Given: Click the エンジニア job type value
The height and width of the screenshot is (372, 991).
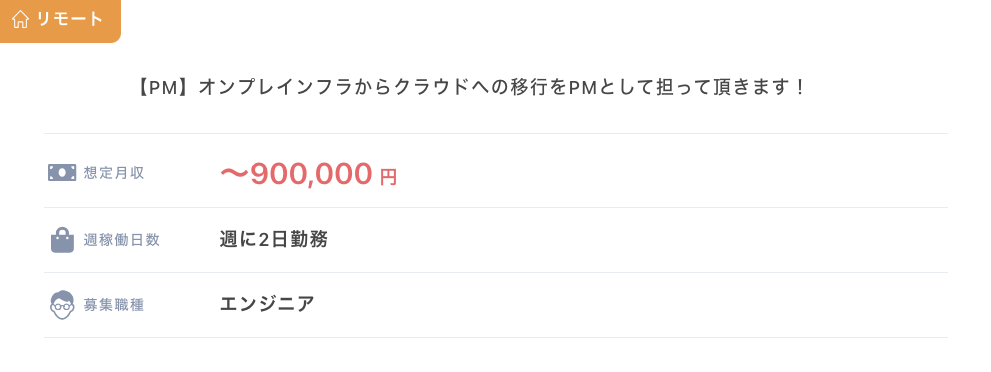Looking at the screenshot, I should 267,304.
